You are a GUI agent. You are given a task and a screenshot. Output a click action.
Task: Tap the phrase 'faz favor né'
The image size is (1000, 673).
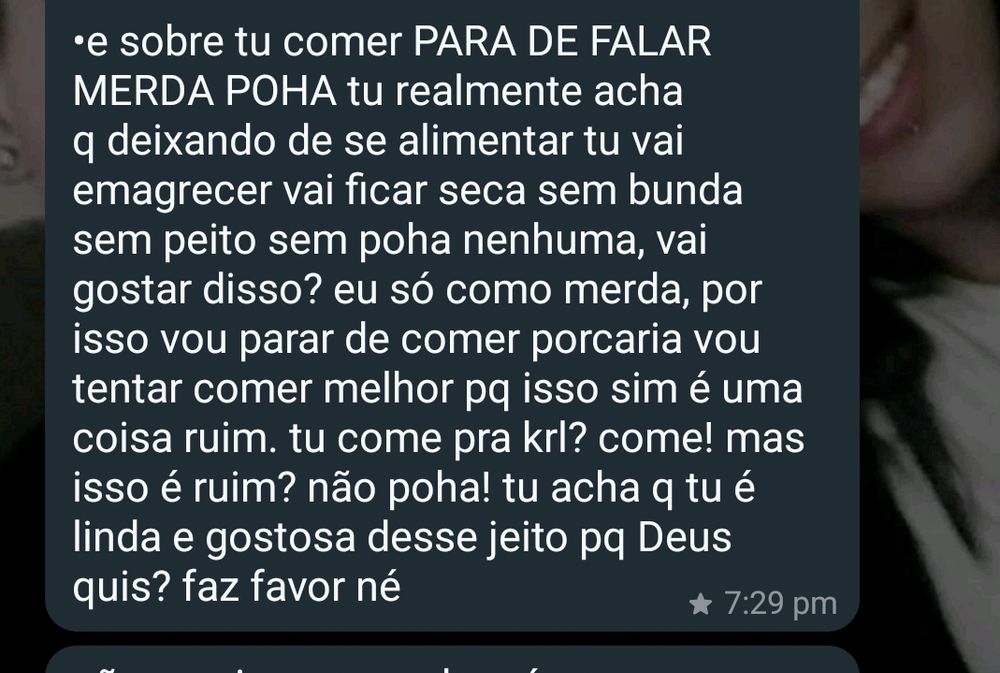[291, 586]
